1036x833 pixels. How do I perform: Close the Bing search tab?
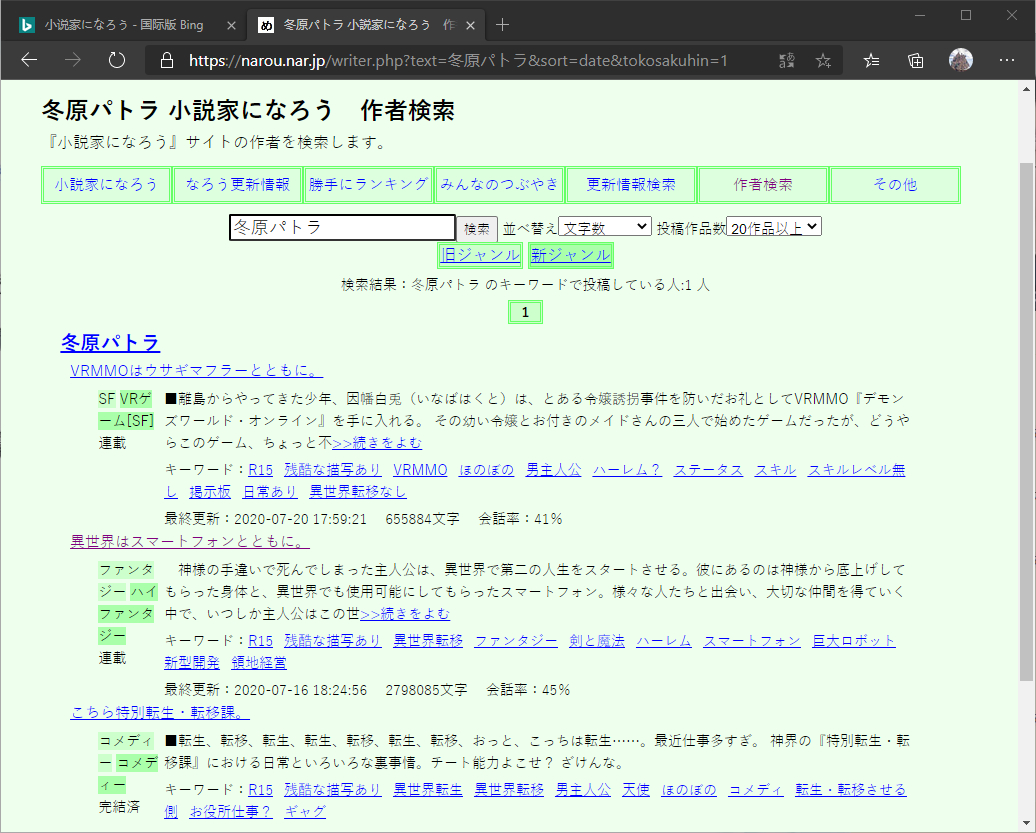(231, 25)
